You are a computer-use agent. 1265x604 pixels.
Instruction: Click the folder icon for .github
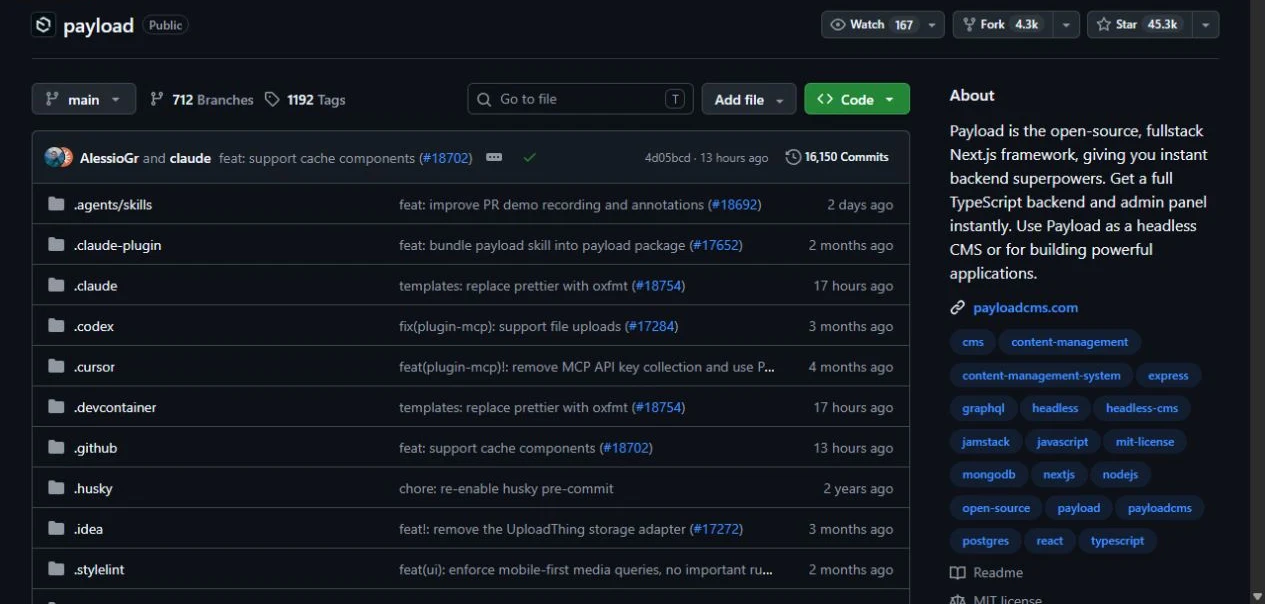[56, 448]
